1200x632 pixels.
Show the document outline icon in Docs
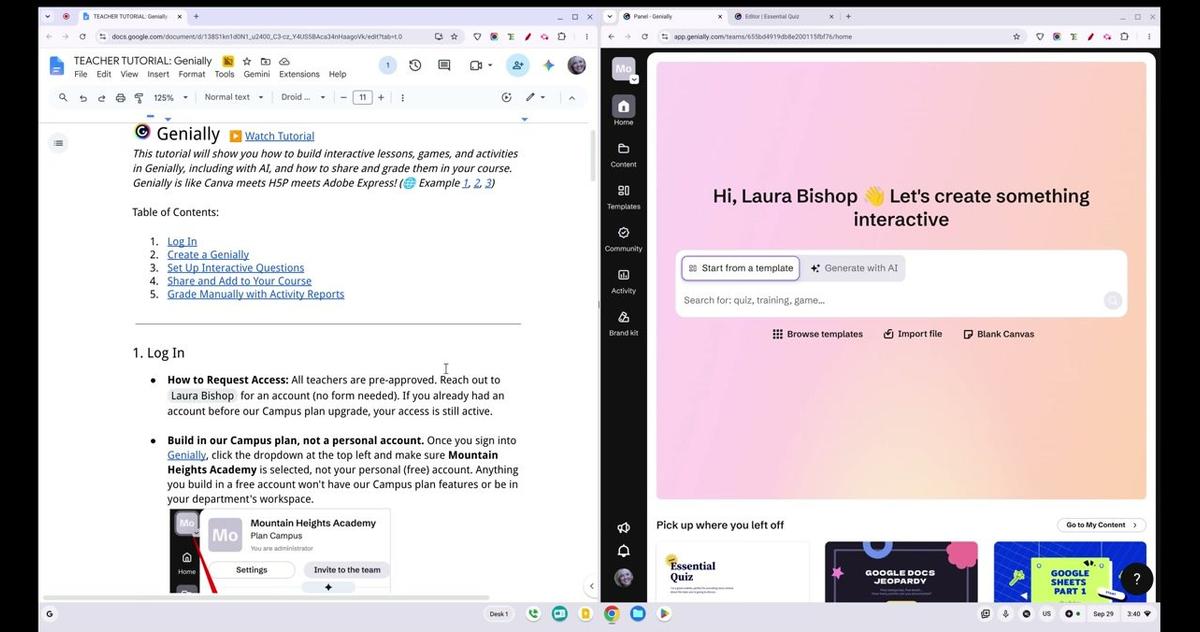58,143
